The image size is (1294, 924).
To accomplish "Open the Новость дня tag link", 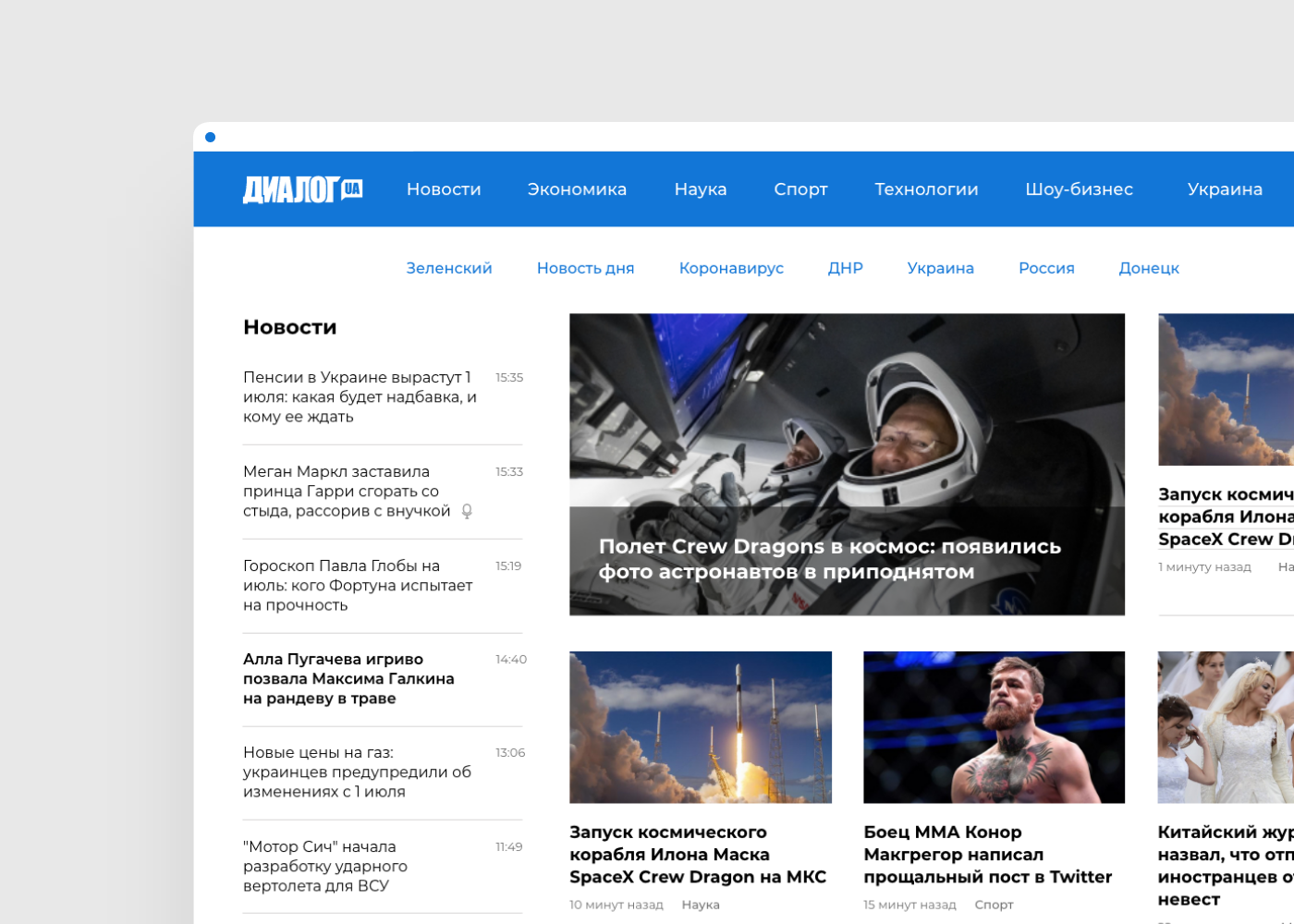I will [x=585, y=268].
